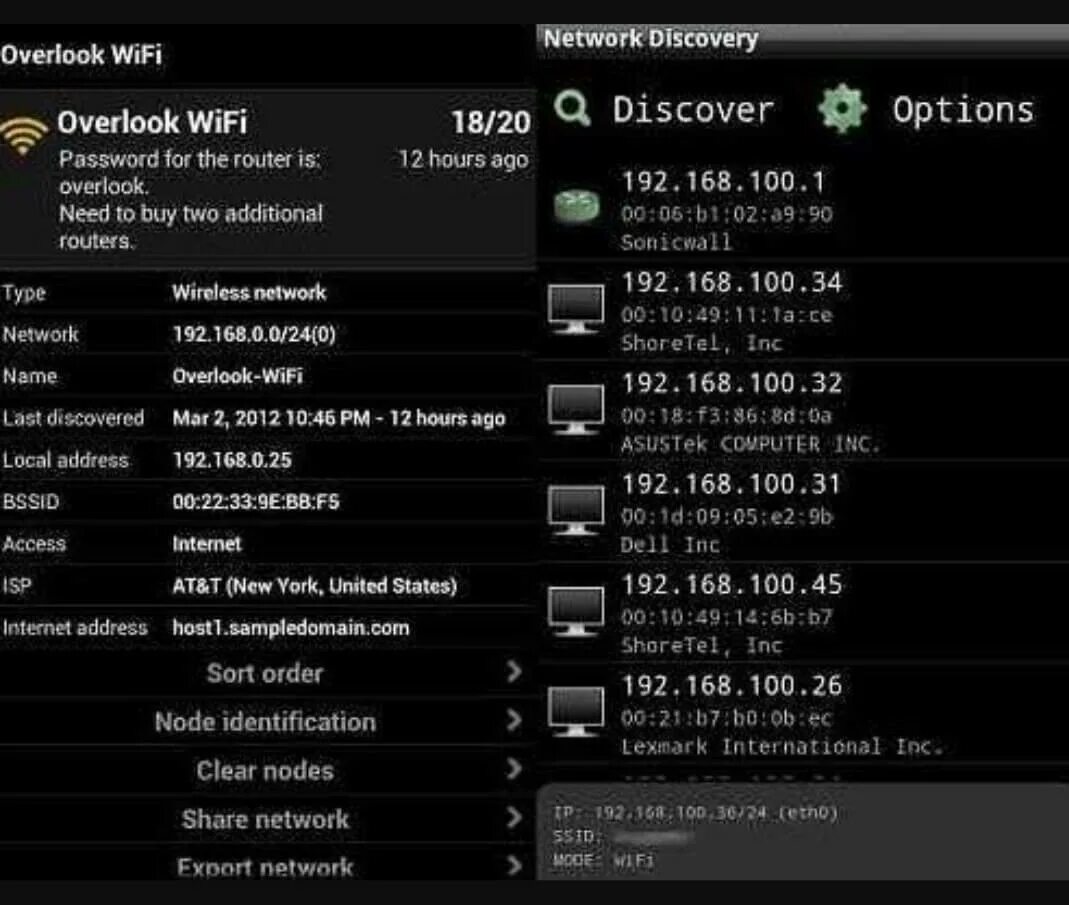Click the monitor icon for 192.168.100.34
The width and height of the screenshot is (1069, 905).
click(x=576, y=310)
